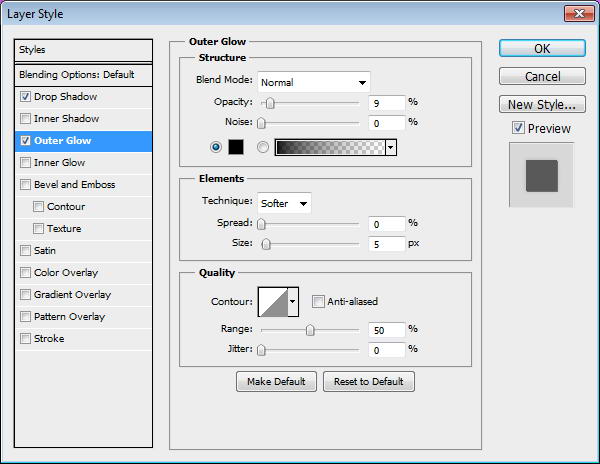
Task: Enable the Satin checkbox
Action: click(x=25, y=251)
